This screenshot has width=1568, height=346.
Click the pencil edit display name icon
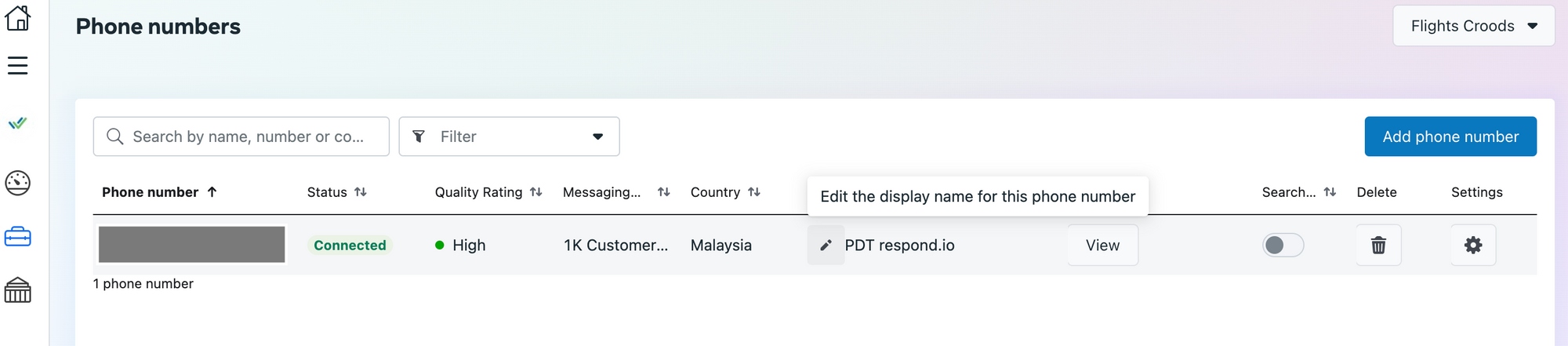[826, 246]
